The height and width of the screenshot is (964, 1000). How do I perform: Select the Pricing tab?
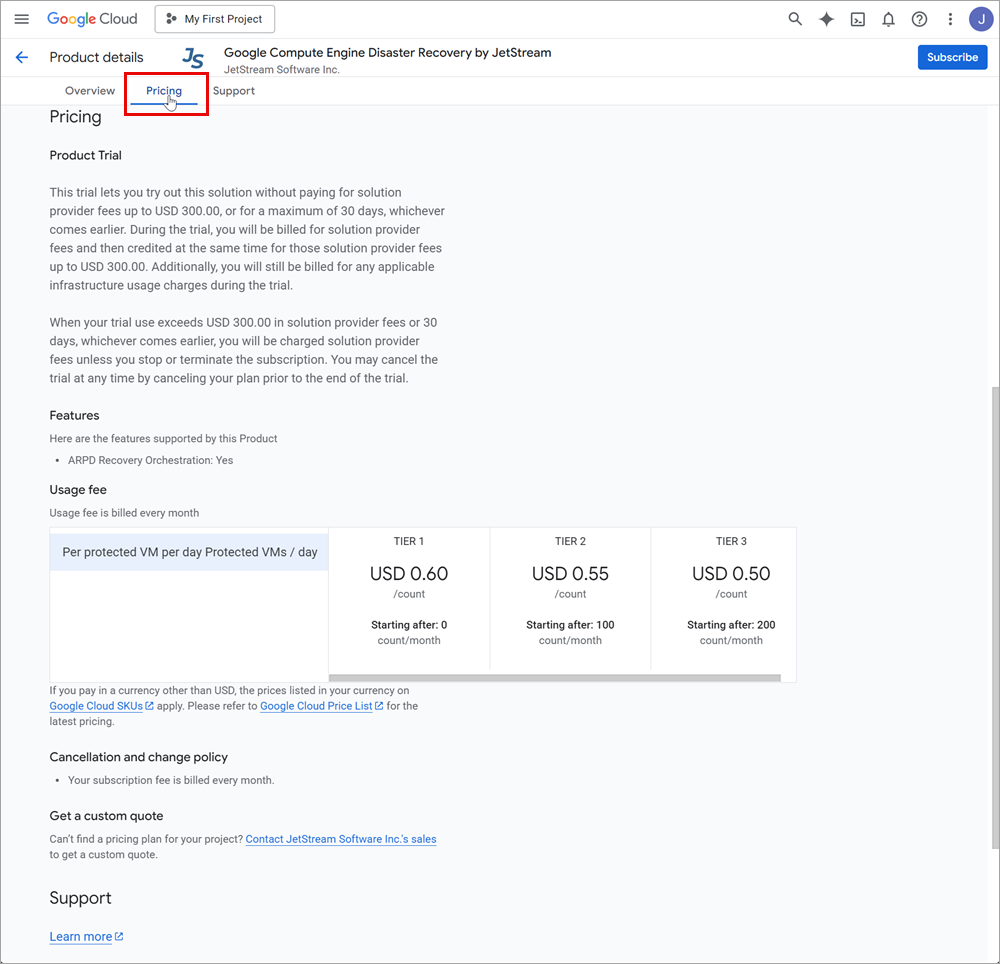click(164, 91)
